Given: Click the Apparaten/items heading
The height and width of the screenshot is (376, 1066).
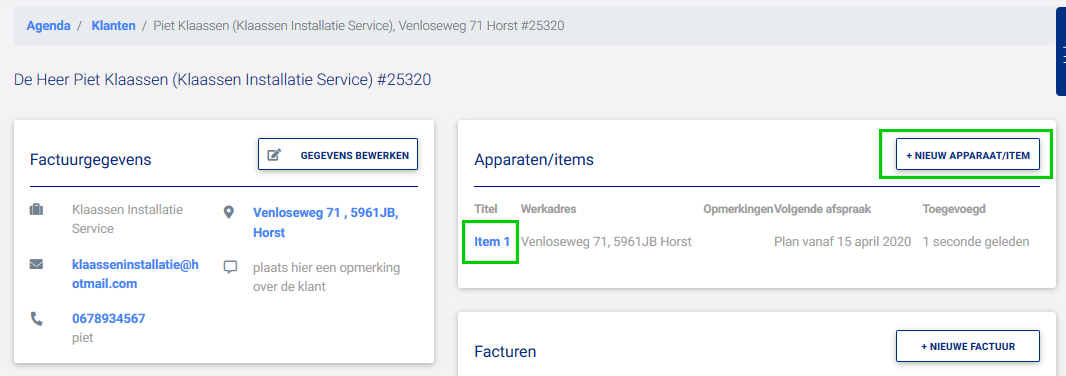Looking at the screenshot, I should [x=534, y=160].
